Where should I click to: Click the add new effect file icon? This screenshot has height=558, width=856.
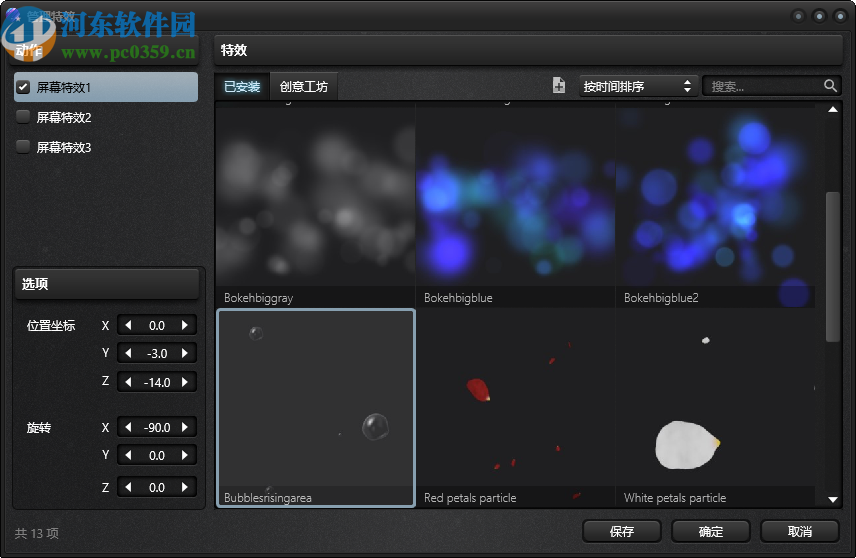[x=558, y=86]
